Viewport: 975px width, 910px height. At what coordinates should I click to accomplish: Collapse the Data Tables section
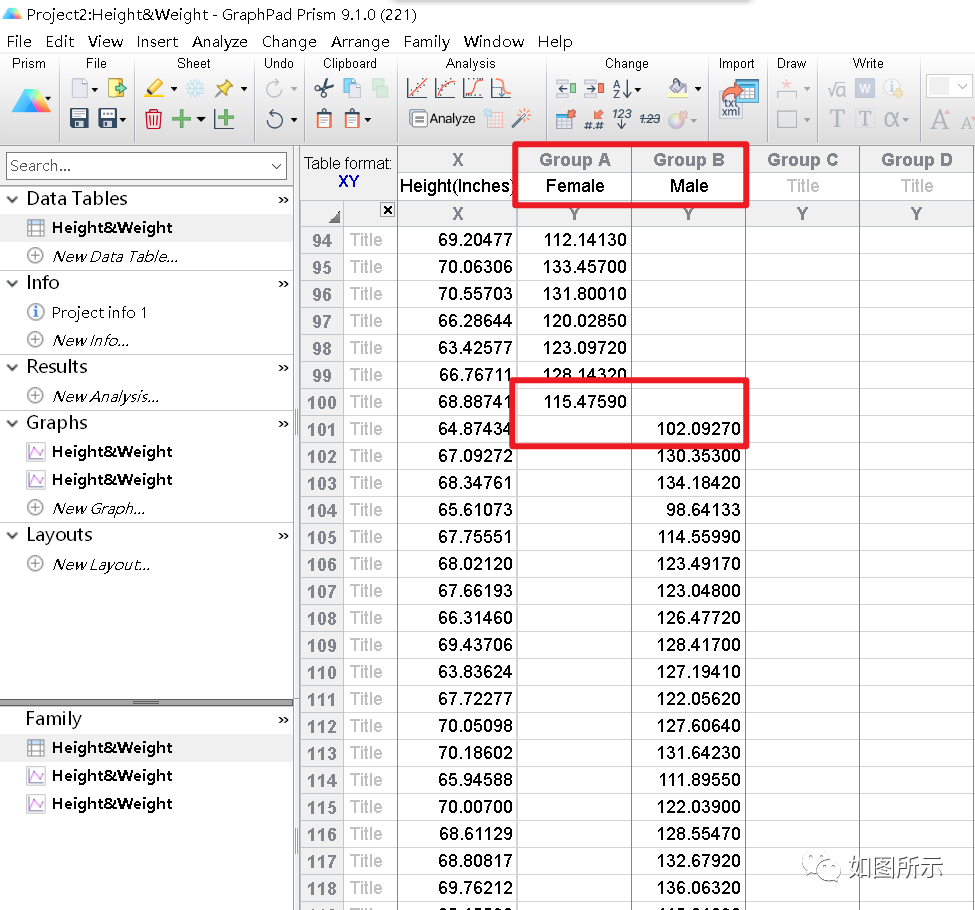(12, 199)
